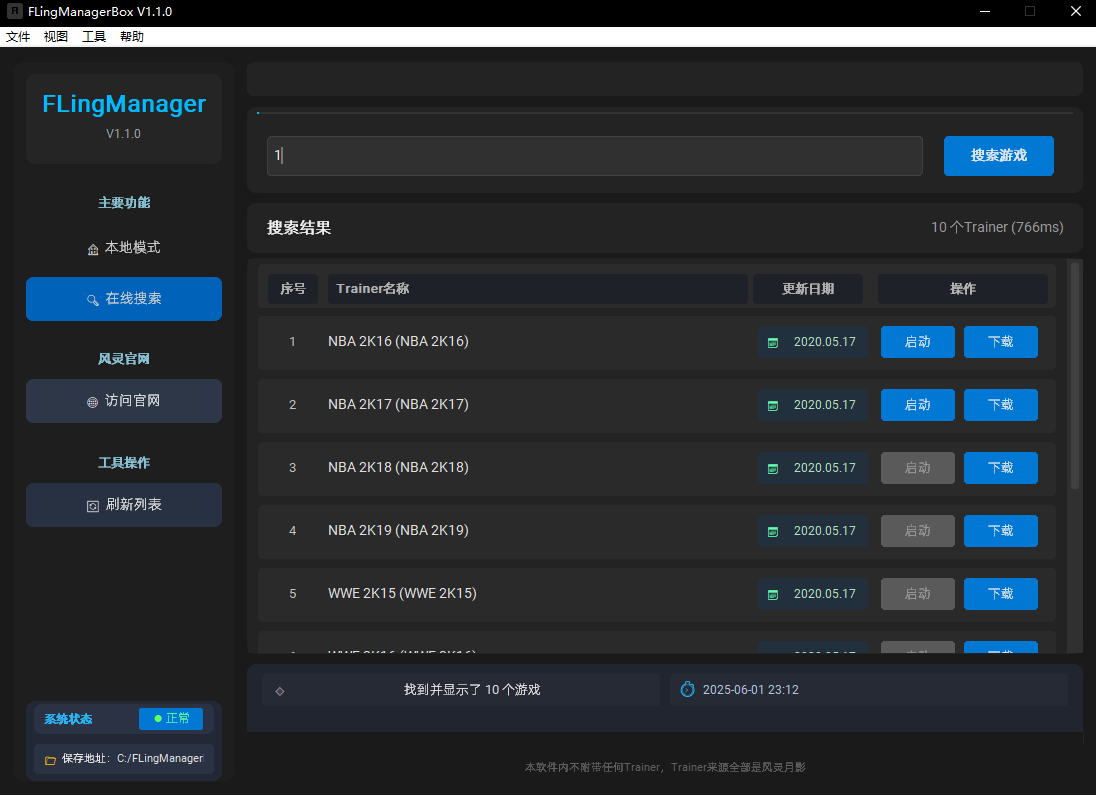The image size is (1096, 795).
Task: Launch NBA 2K17 trainer with 启动
Action: [x=917, y=405]
